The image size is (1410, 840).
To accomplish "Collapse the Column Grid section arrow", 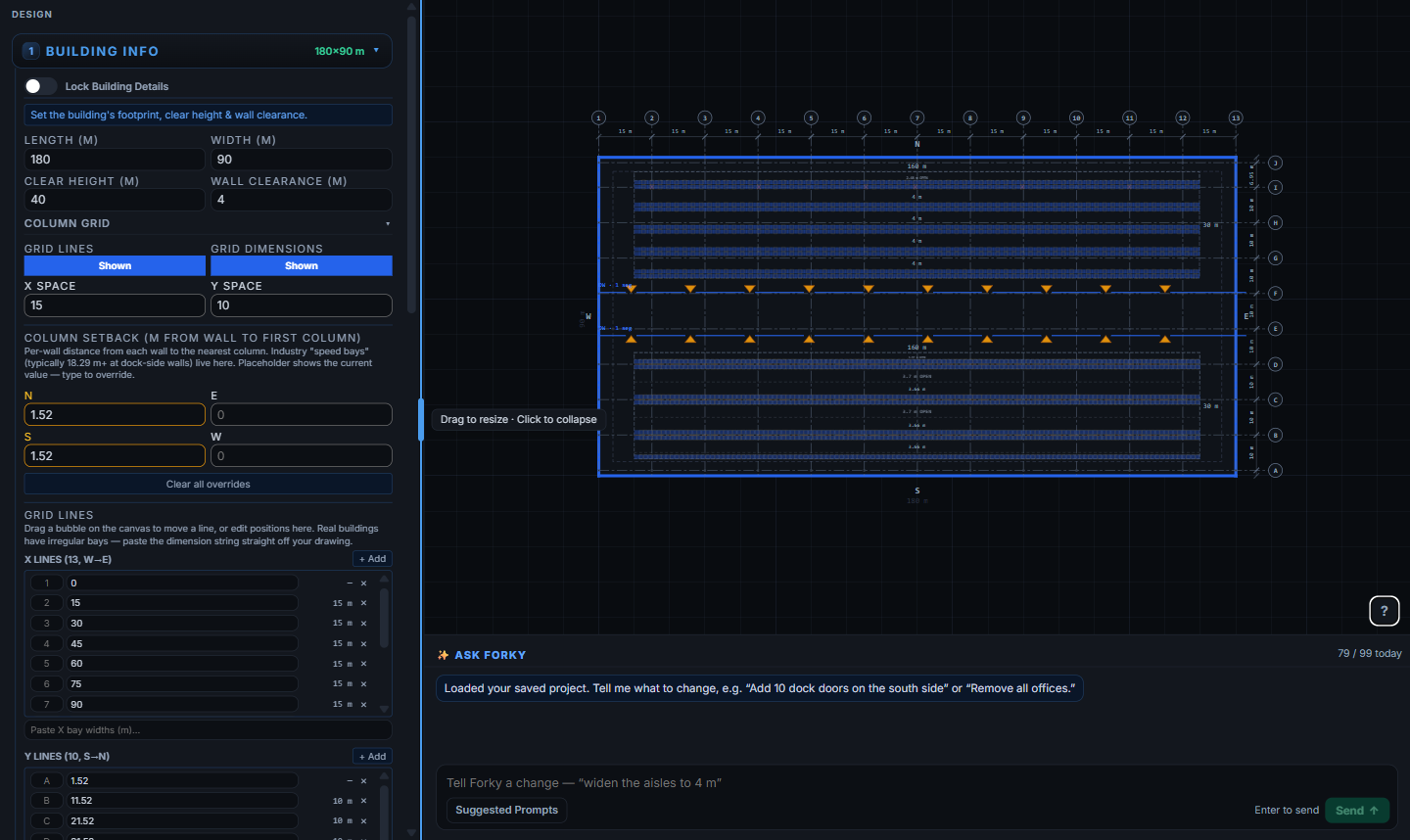I will pyautogui.click(x=388, y=224).
